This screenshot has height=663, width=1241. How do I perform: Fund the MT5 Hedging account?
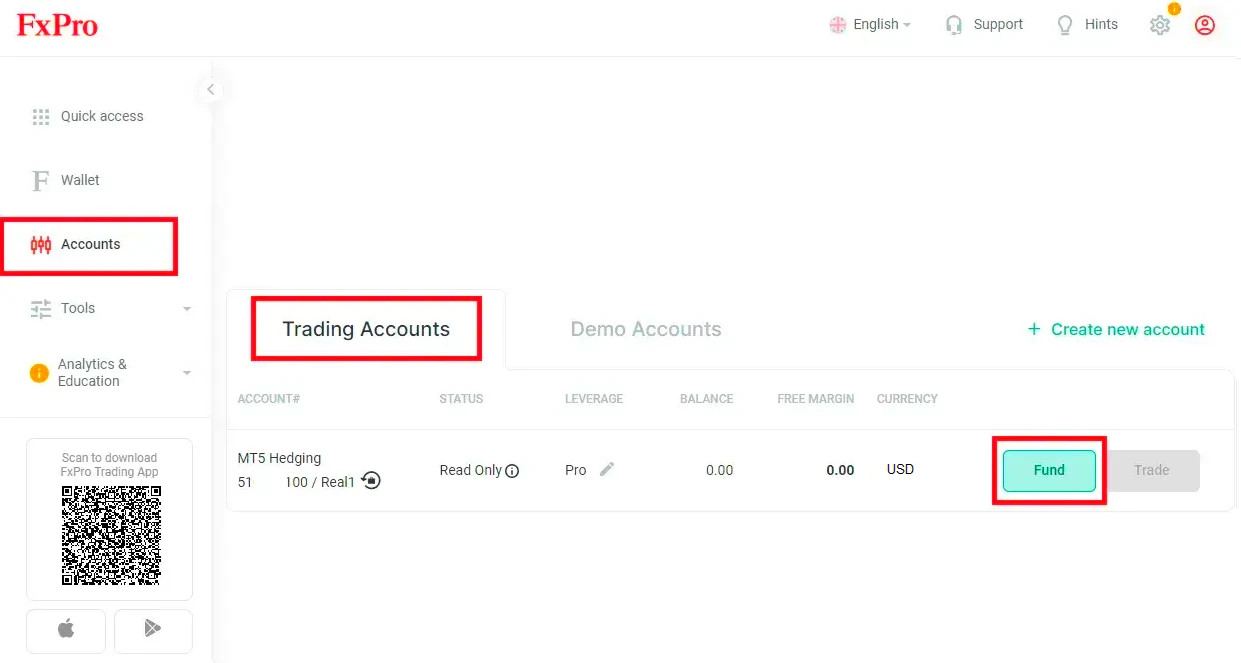click(x=1048, y=470)
